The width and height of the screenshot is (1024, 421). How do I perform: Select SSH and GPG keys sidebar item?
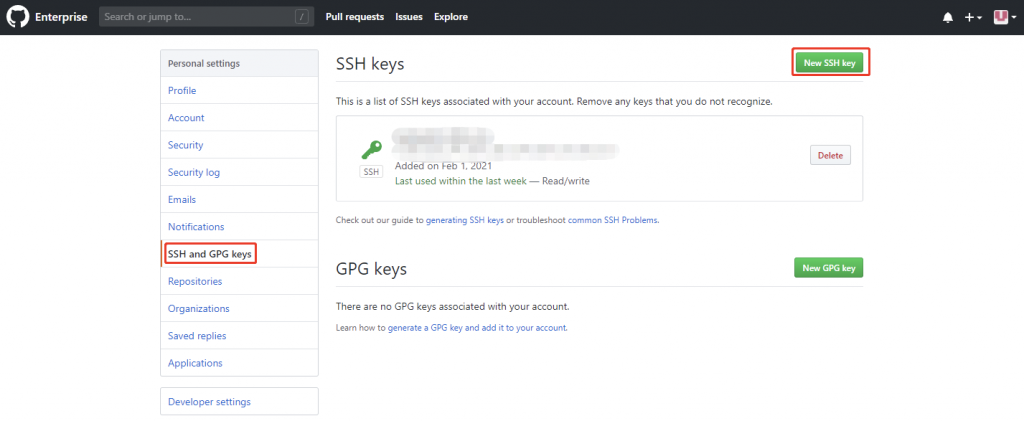(210, 254)
